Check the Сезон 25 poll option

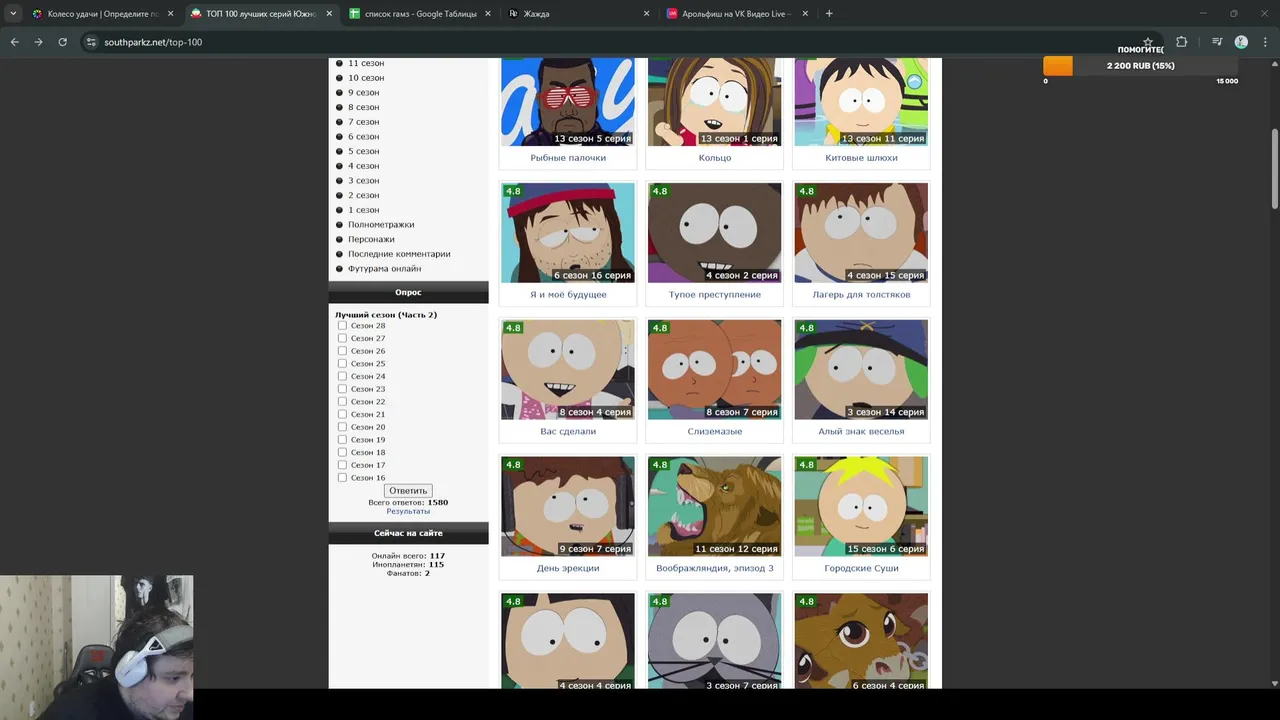pyautogui.click(x=342, y=363)
